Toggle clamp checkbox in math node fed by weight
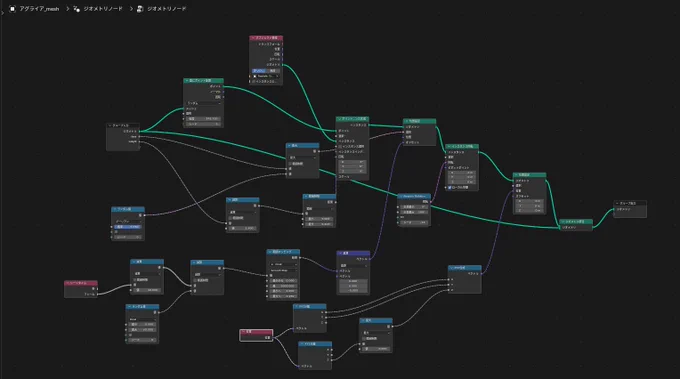Image resolution: width=680 pixels, height=379 pixels. (231, 218)
